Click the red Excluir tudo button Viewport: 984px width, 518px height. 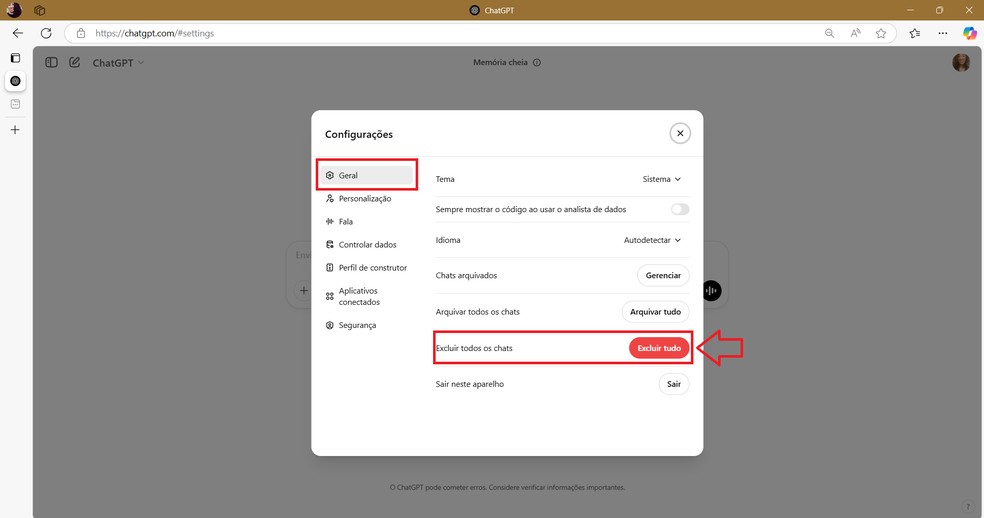point(659,348)
